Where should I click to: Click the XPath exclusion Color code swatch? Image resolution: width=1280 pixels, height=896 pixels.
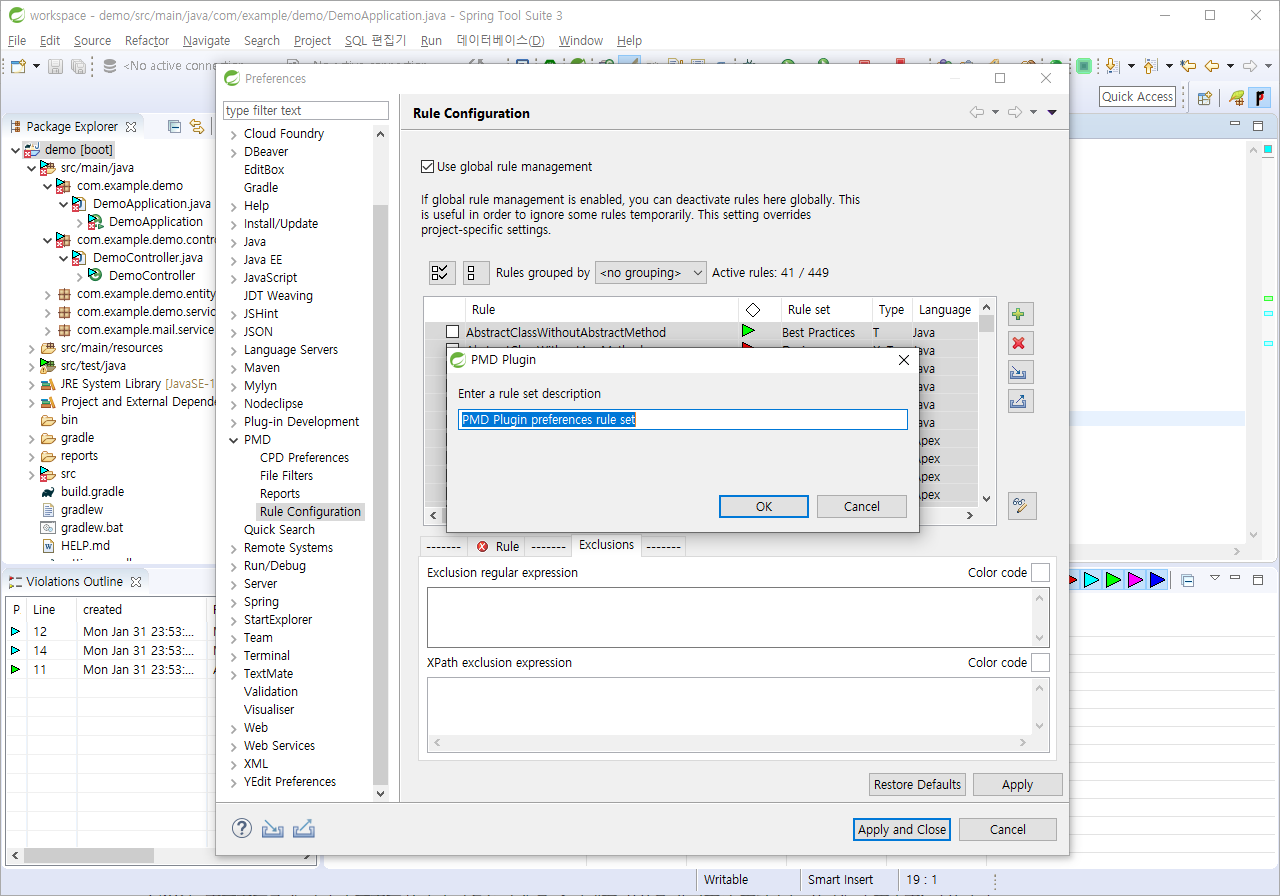[1041, 662]
